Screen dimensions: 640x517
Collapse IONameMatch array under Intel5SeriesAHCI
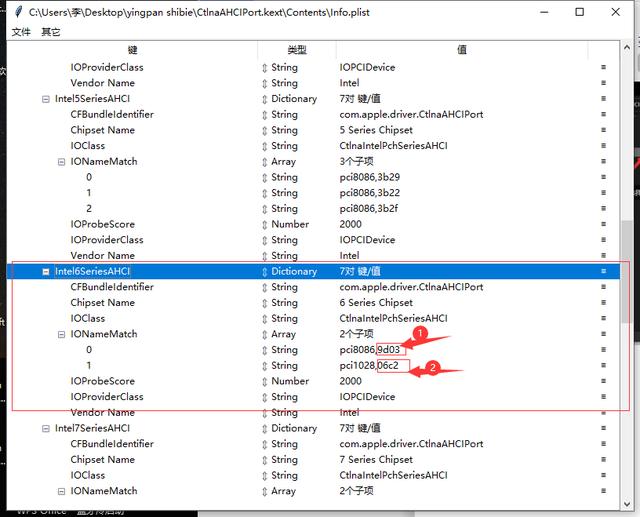pos(61,162)
